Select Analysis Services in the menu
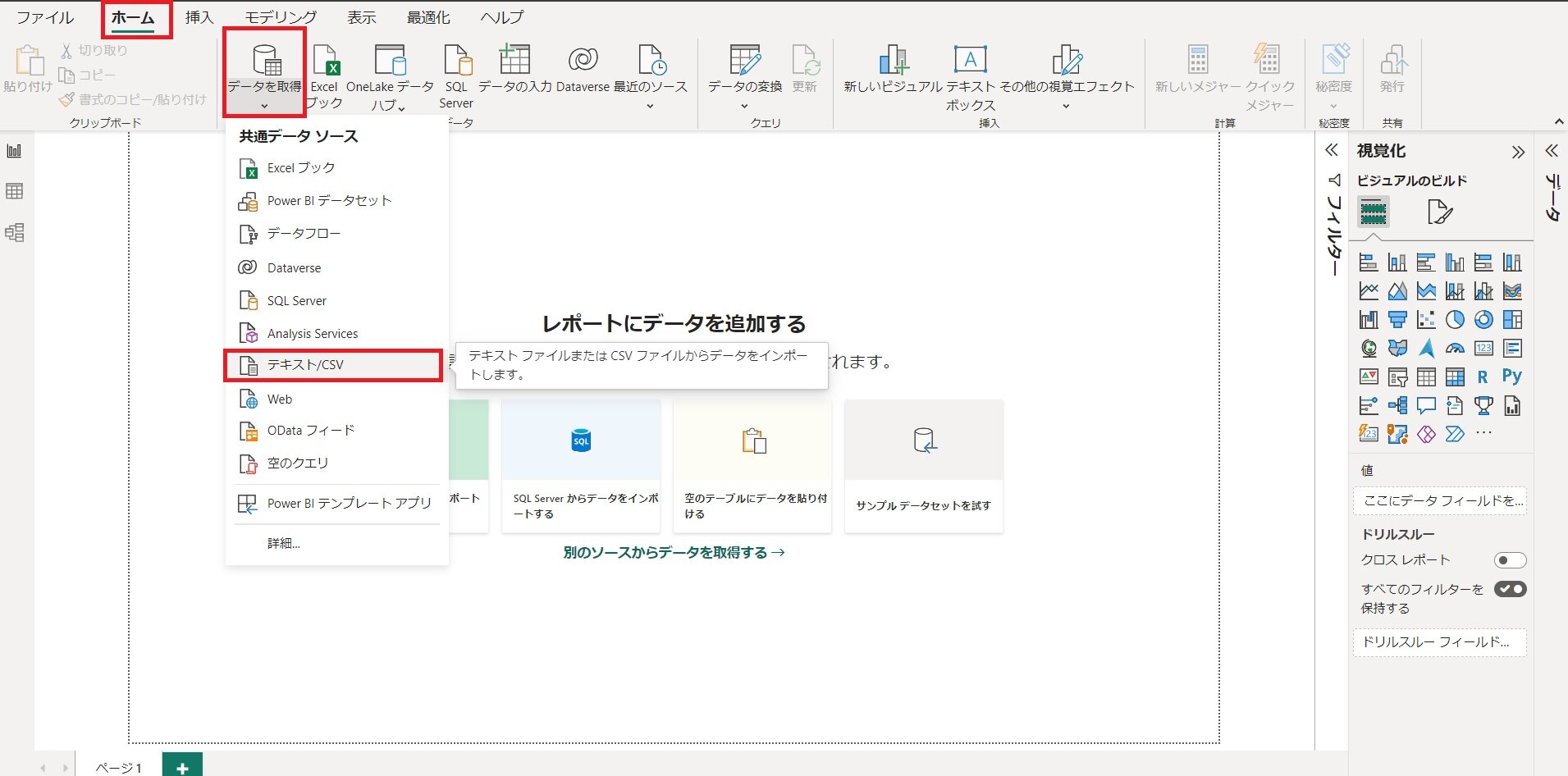 (336, 333)
